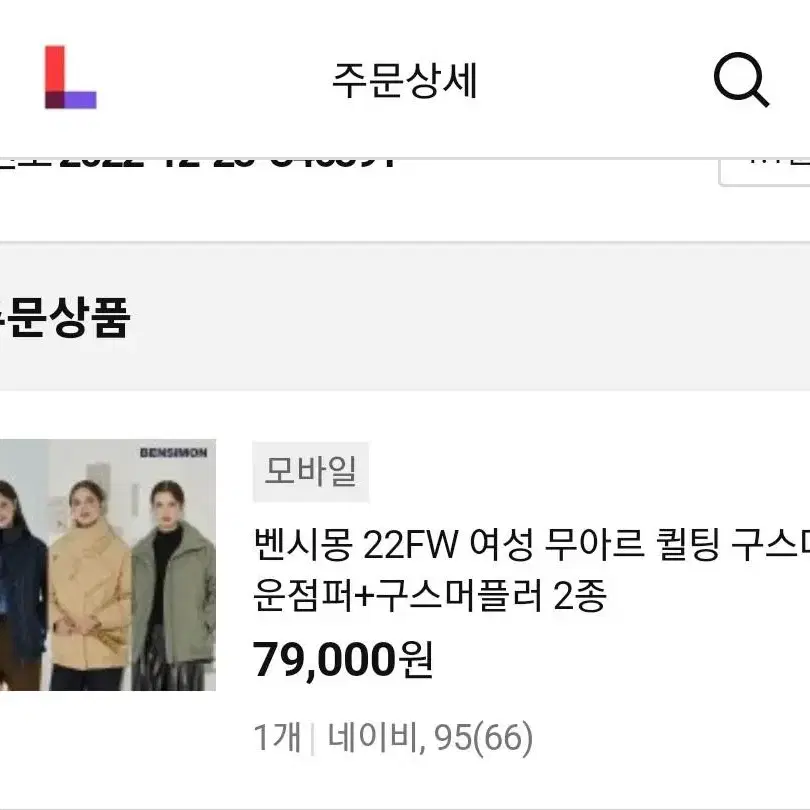The image size is (810, 810).
Task: Tap the 79,000원 price text
Action: point(342,659)
